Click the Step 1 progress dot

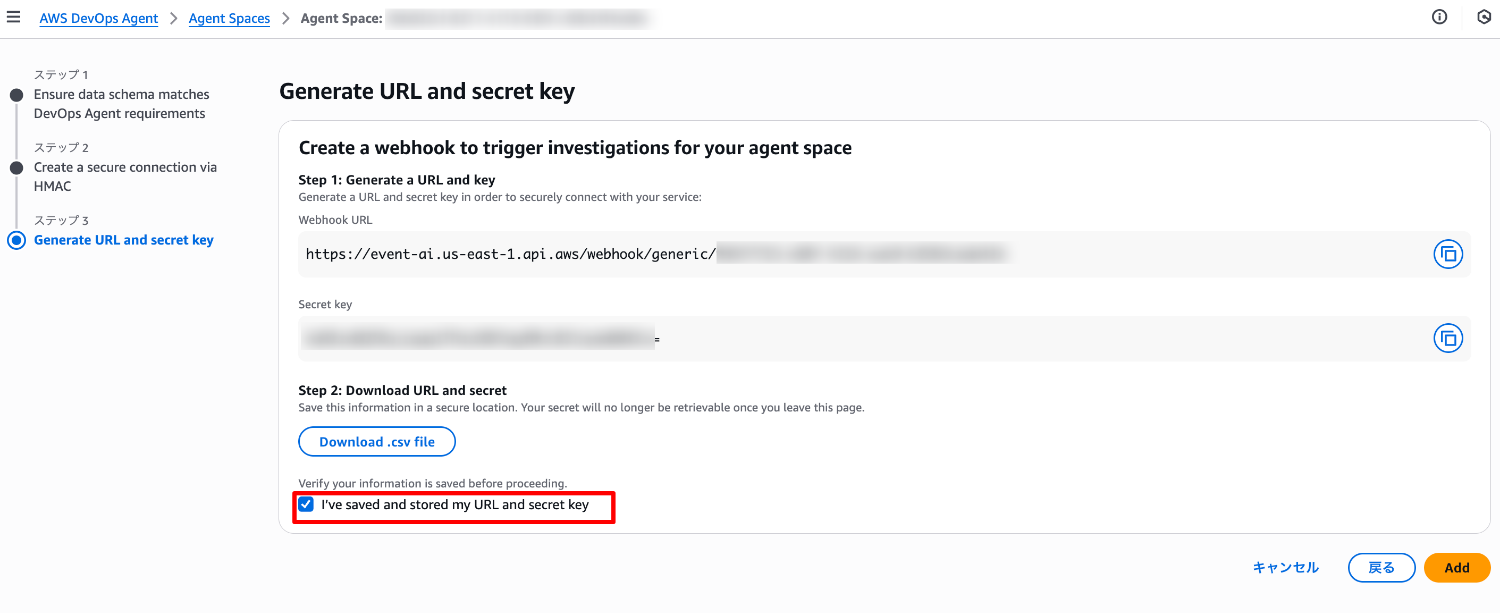pos(16,95)
